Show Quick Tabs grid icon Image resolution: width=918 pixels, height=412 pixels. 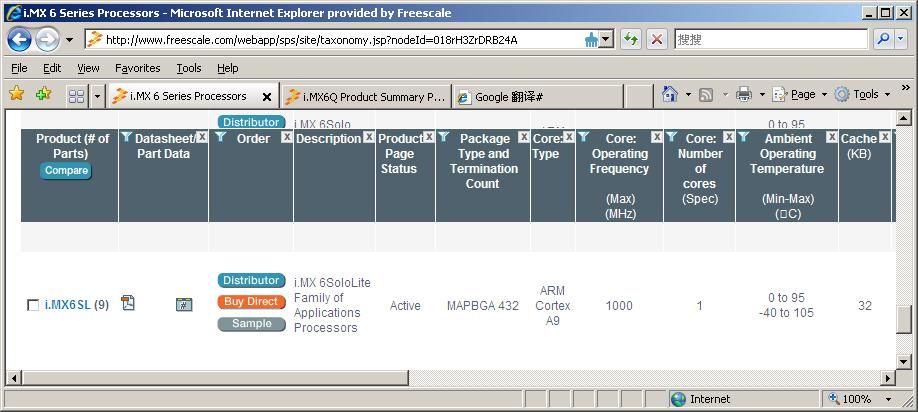pos(77,96)
